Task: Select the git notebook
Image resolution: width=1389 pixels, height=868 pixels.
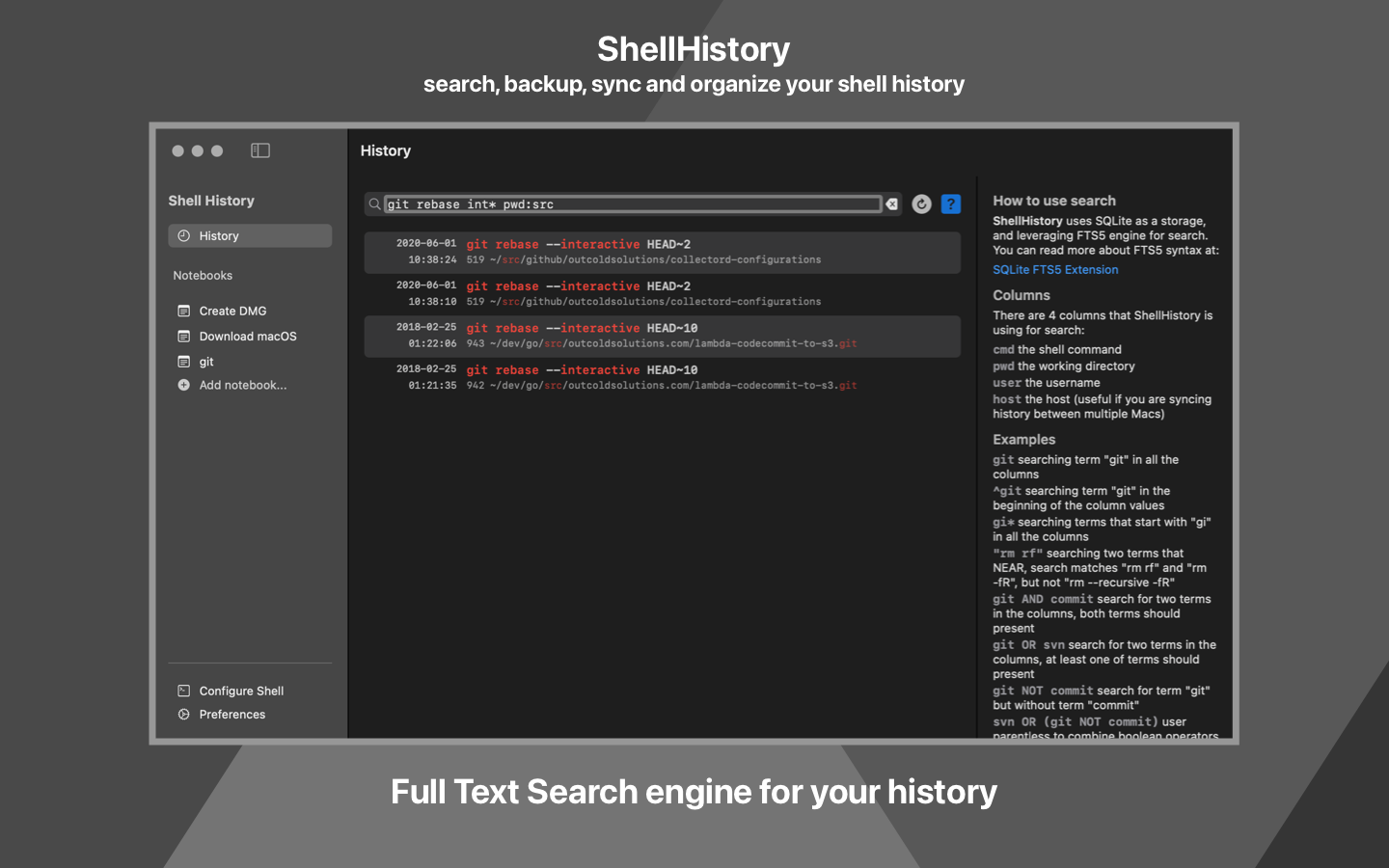Action: 206,362
